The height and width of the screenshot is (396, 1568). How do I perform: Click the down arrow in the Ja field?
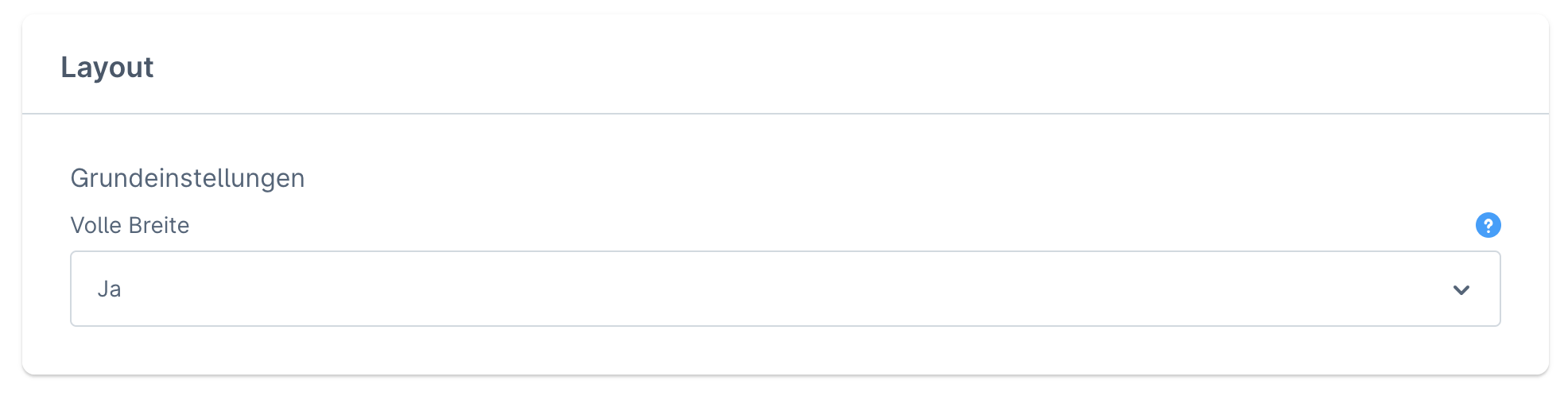(1461, 289)
